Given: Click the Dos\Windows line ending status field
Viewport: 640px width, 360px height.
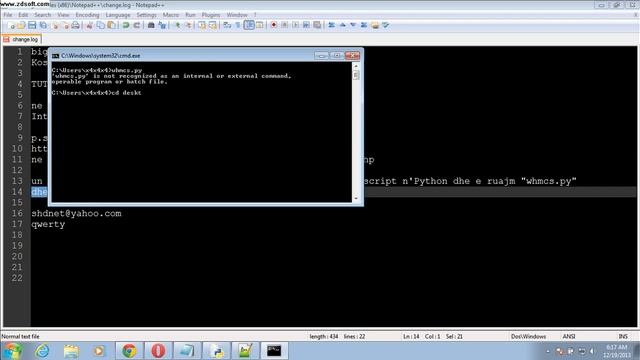Looking at the screenshot, I should [x=528, y=336].
